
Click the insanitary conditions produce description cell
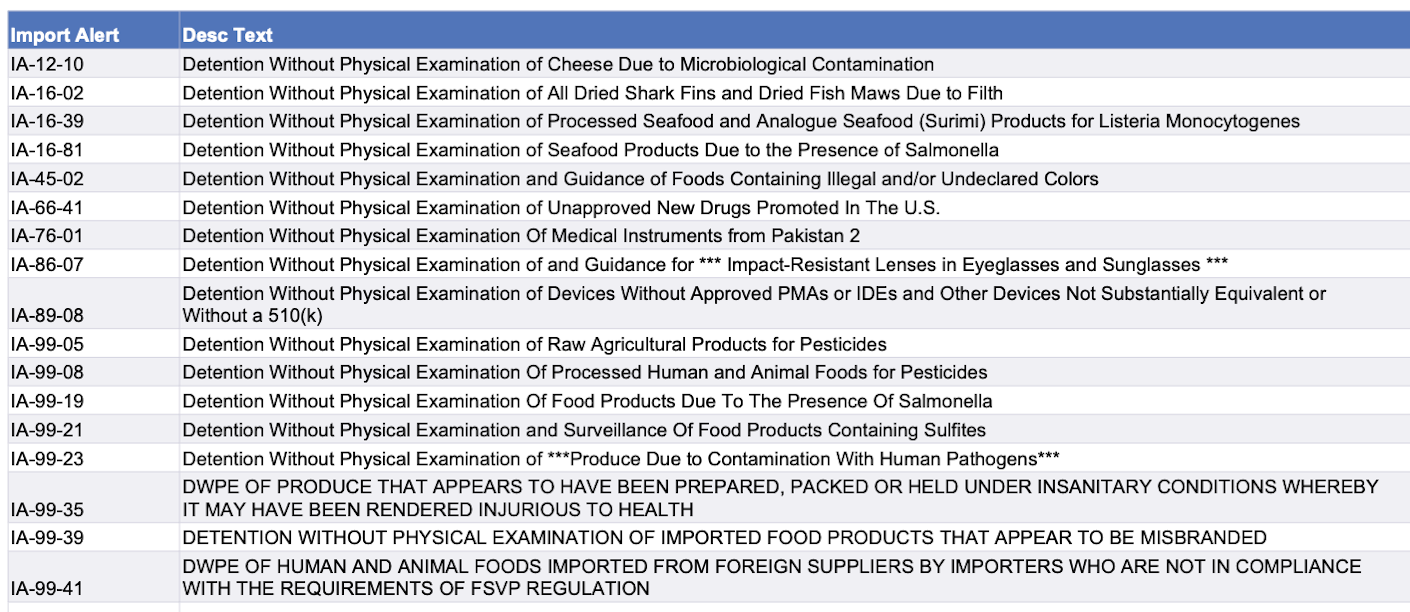coord(780,497)
